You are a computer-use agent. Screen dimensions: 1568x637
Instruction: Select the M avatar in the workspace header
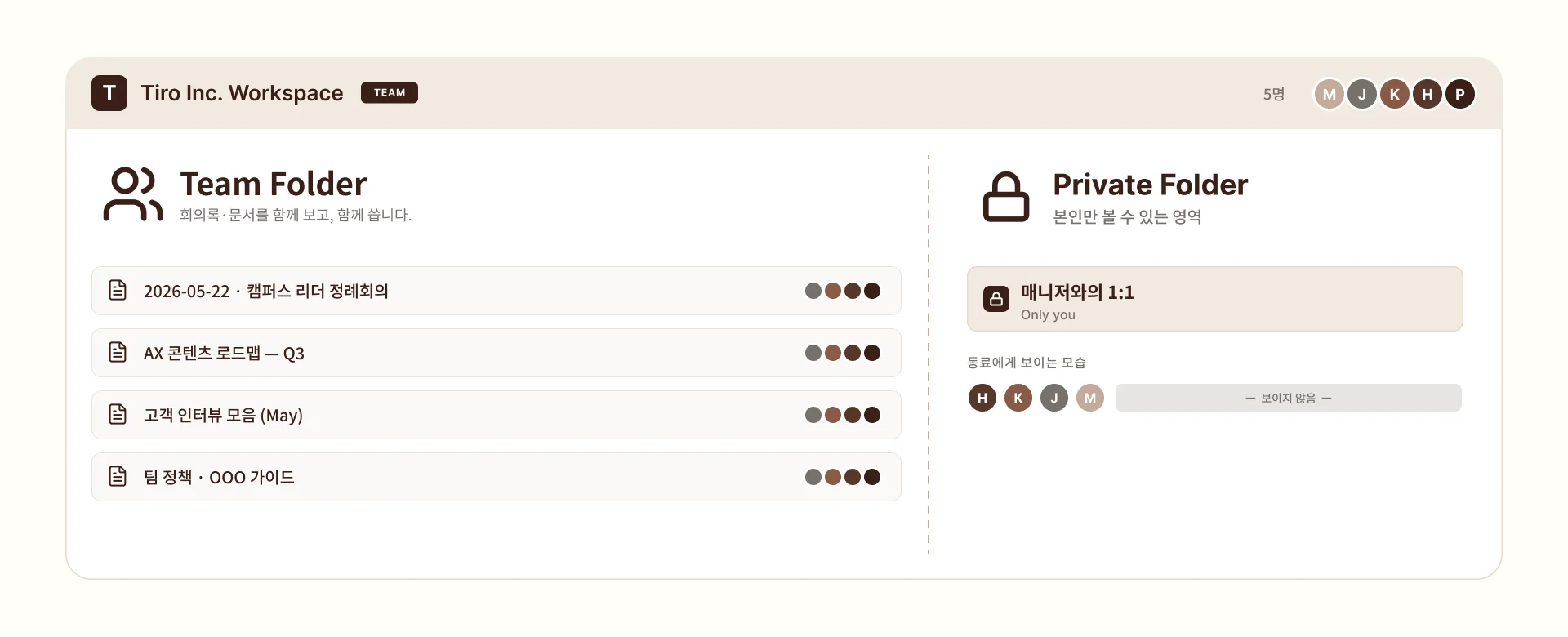tap(1330, 94)
